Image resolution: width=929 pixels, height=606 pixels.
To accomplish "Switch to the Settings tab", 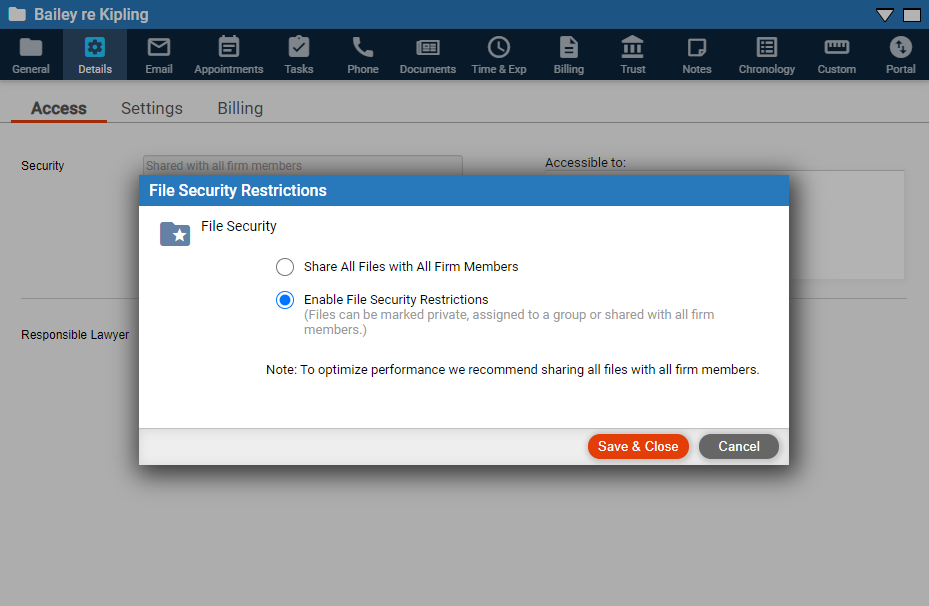I will coord(152,108).
